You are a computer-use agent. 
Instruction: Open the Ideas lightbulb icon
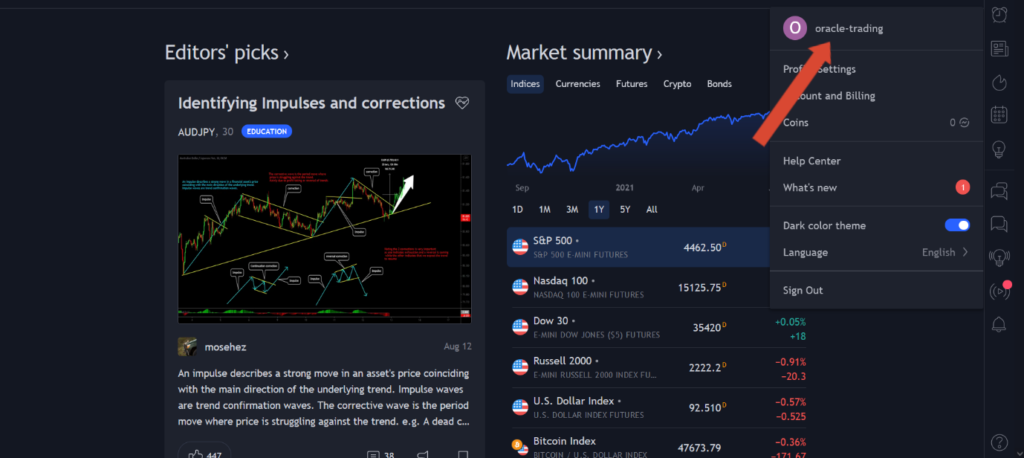[x=999, y=150]
